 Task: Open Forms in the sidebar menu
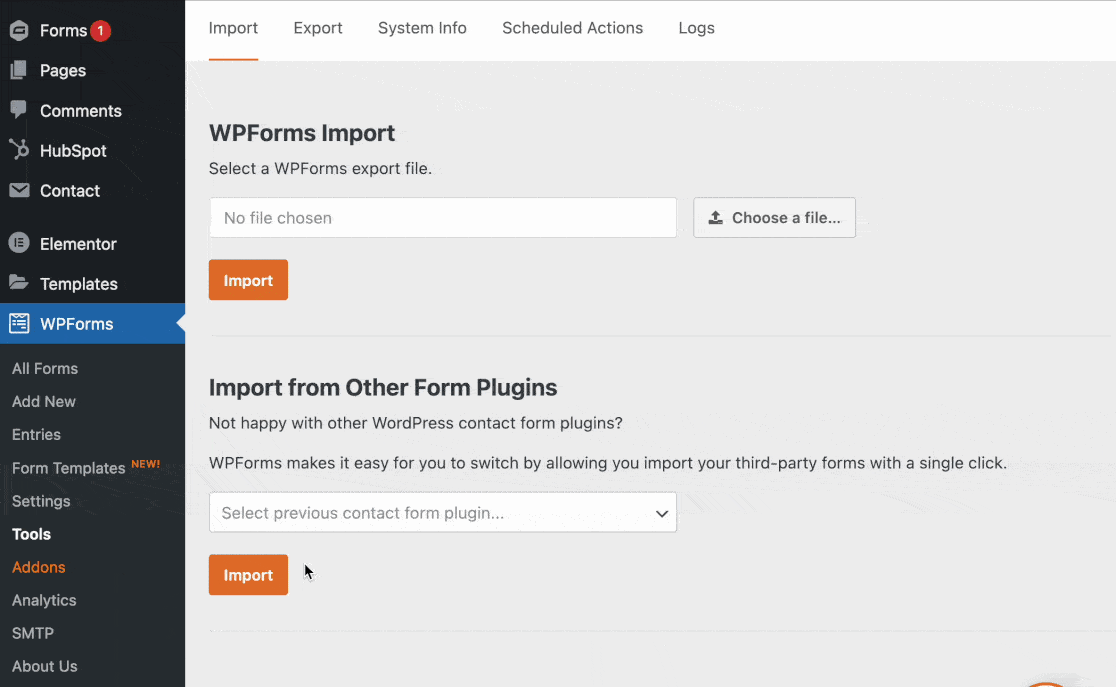click(x=63, y=31)
